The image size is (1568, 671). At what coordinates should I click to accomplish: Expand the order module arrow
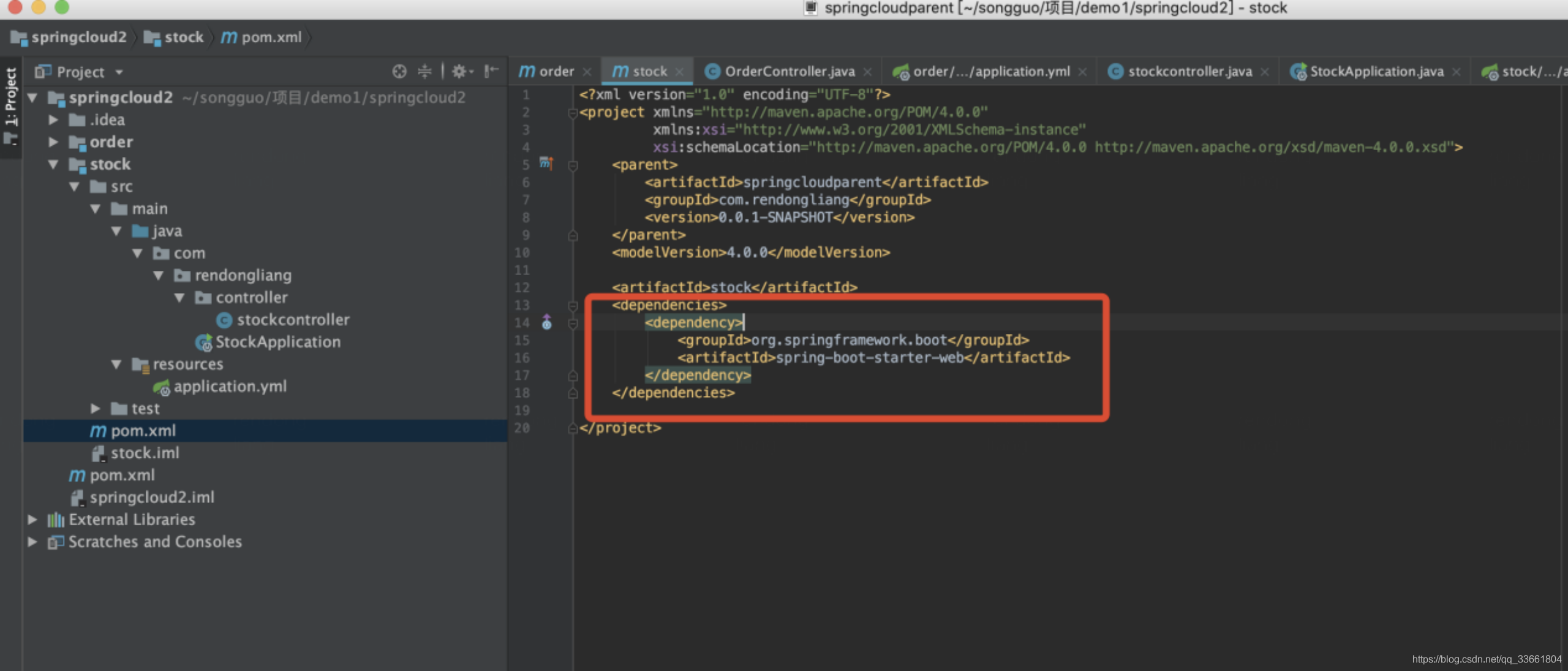54,142
